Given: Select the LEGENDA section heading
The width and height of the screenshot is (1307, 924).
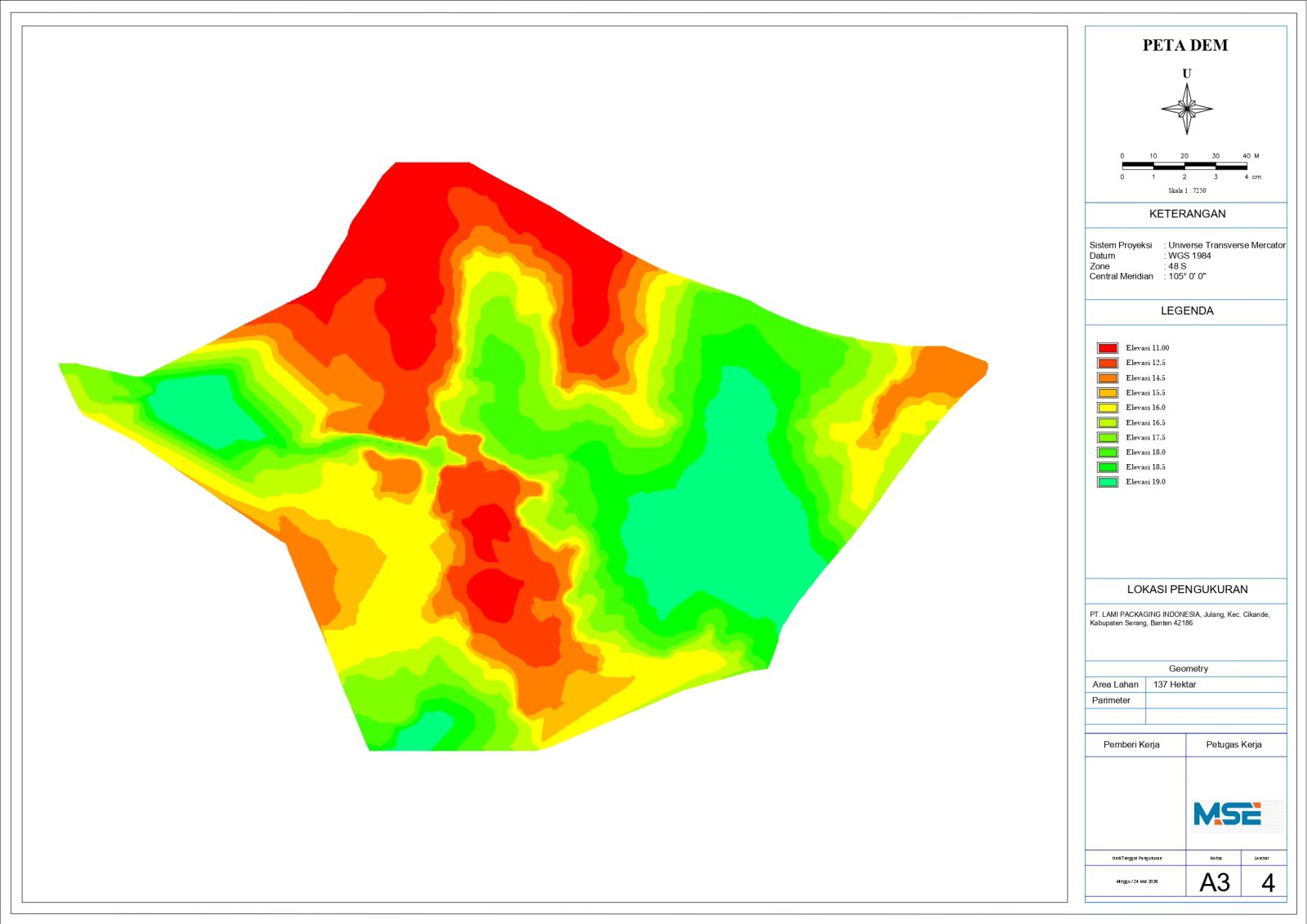Looking at the screenshot, I should pyautogui.click(x=1187, y=311).
